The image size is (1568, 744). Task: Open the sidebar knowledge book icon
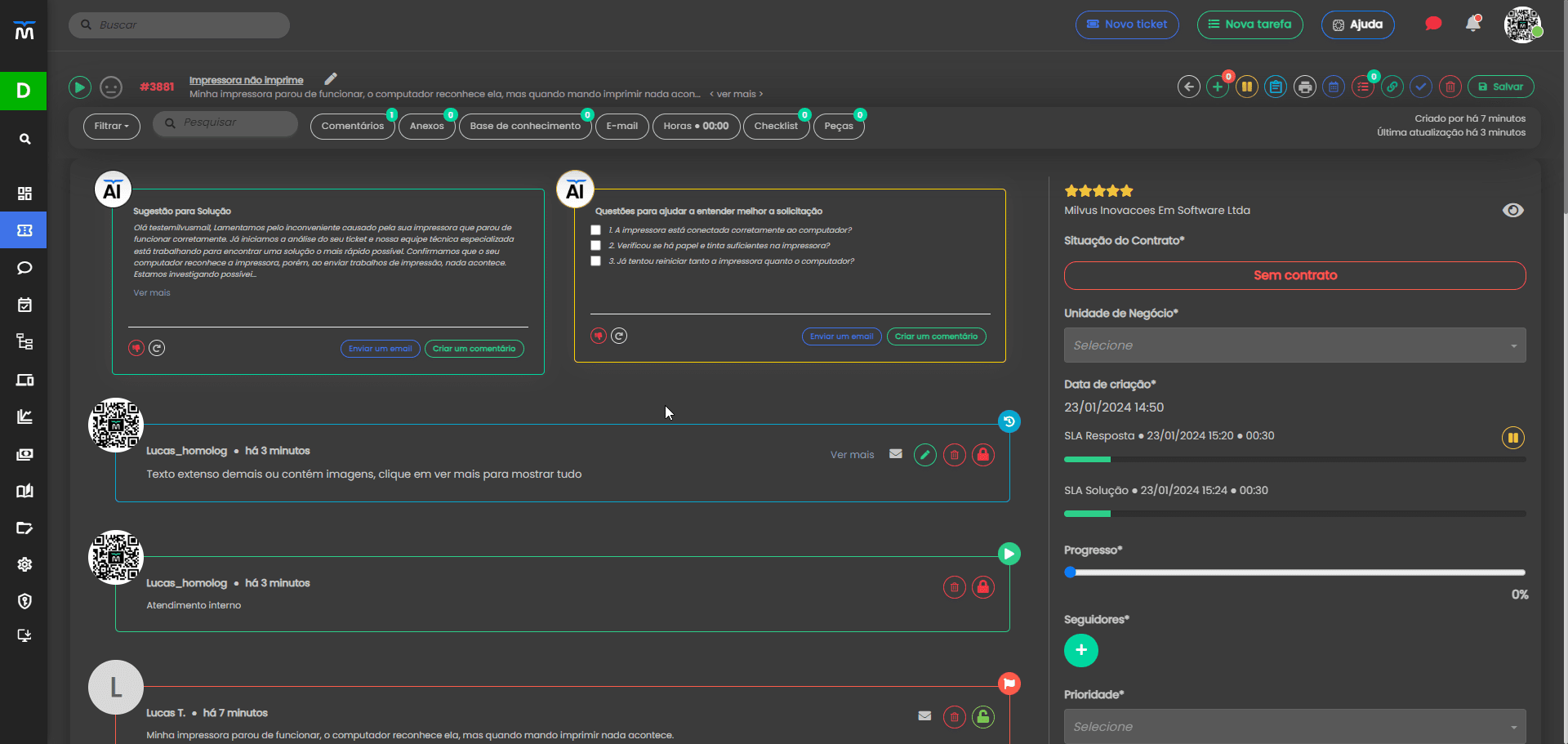point(24,491)
